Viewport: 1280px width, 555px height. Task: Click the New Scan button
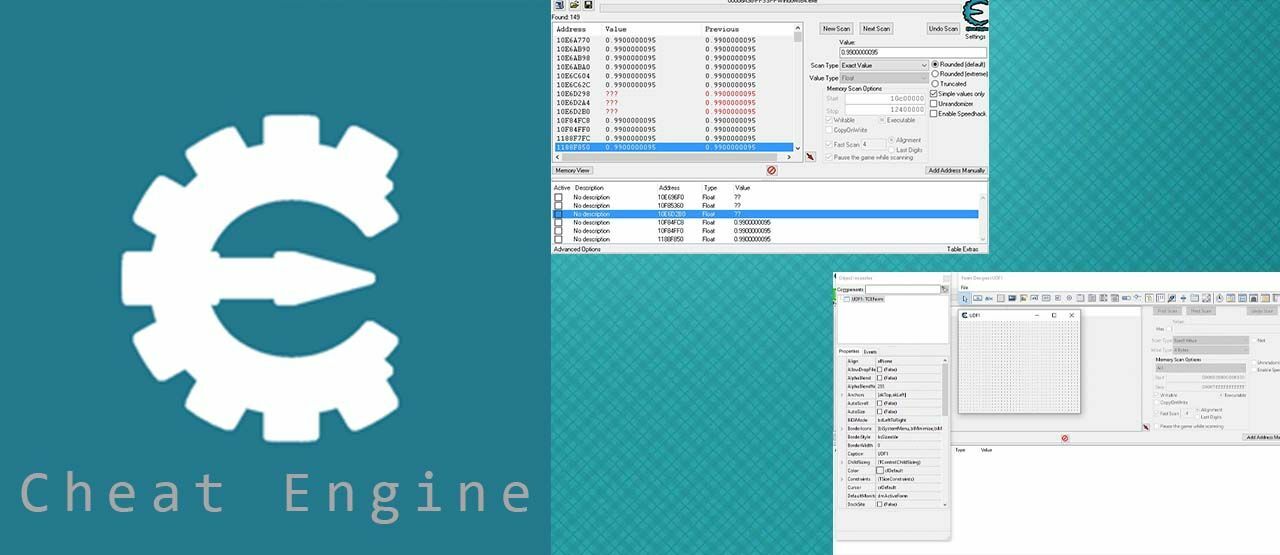(836, 28)
